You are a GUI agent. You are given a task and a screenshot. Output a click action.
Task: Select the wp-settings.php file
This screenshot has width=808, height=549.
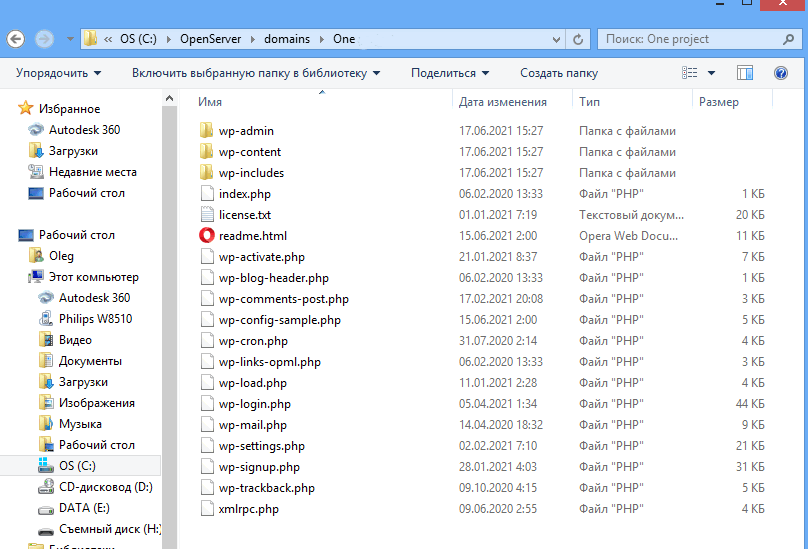[x=261, y=446]
